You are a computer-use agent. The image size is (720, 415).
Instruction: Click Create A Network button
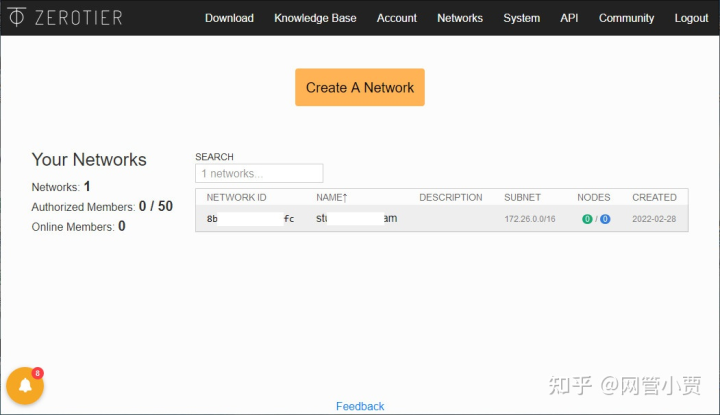(360, 87)
